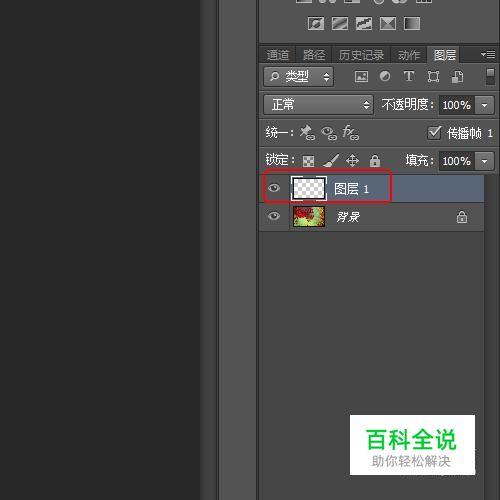Image resolution: width=500 pixels, height=500 pixels.
Task: Open the layers panel flyout menu
Action: point(488,54)
